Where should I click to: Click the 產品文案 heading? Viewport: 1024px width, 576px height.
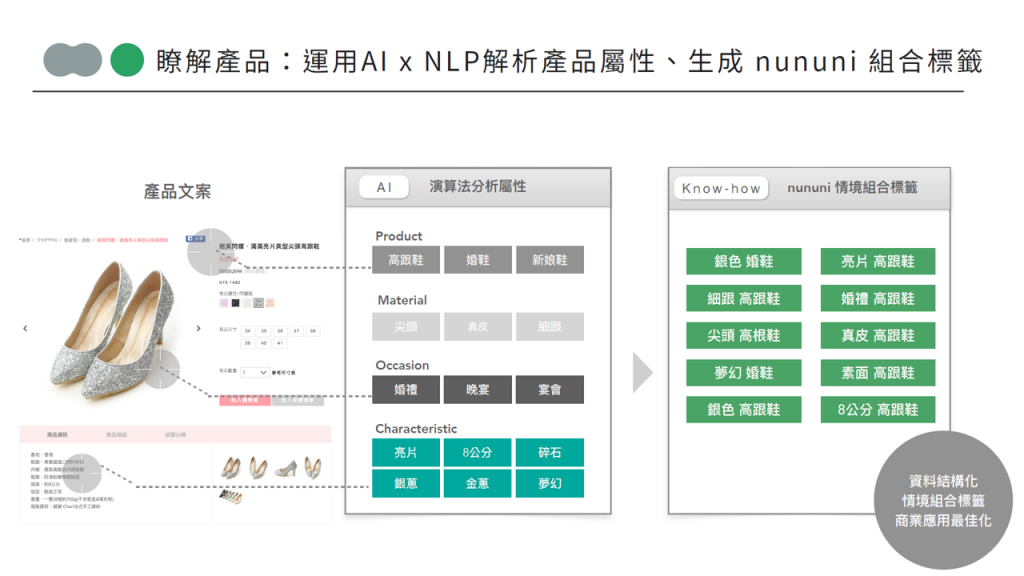pyautogui.click(x=177, y=191)
